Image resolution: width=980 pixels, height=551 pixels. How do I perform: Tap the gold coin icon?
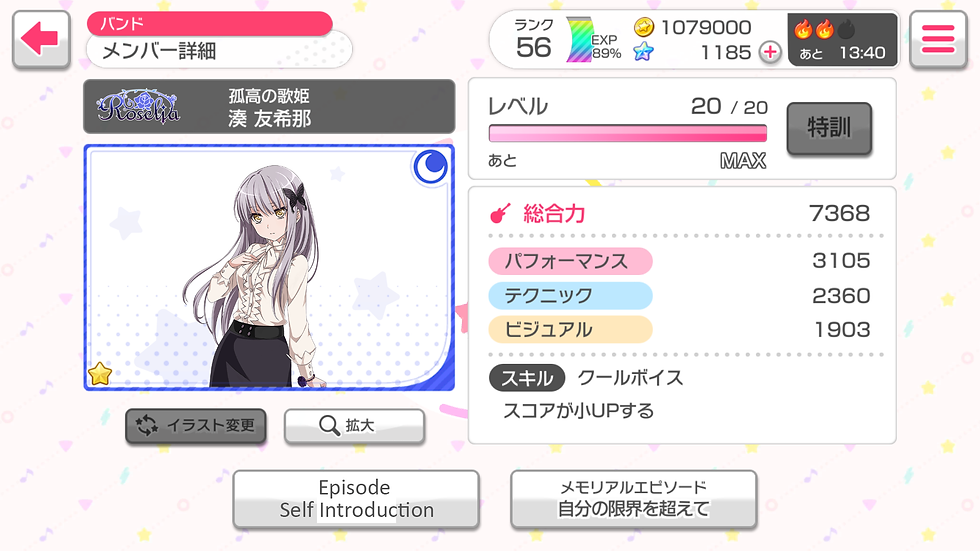click(644, 27)
